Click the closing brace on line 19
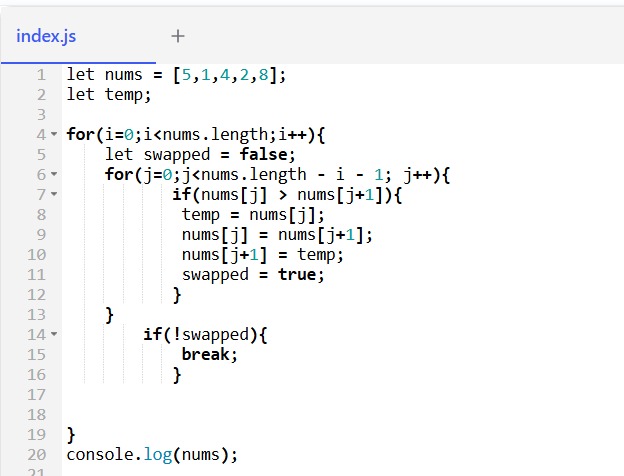Viewport: 624px width, 476px height. coord(71,435)
